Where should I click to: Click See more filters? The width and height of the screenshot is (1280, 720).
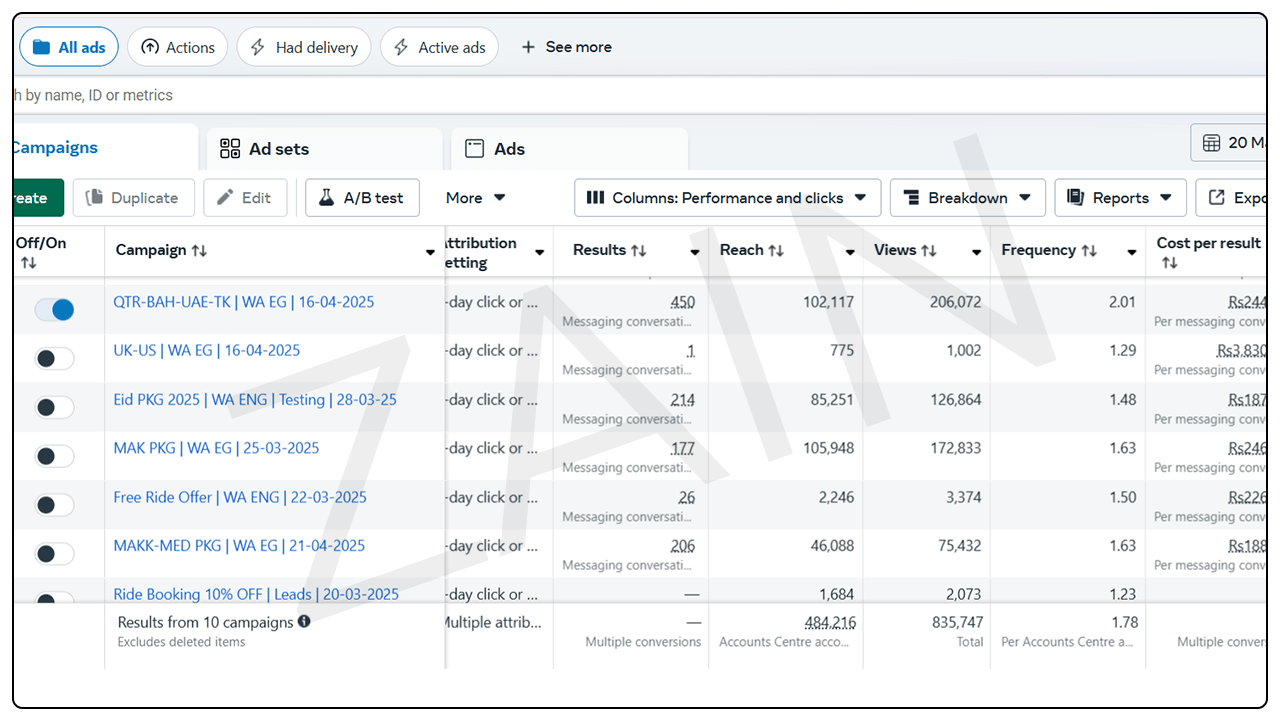coord(566,47)
